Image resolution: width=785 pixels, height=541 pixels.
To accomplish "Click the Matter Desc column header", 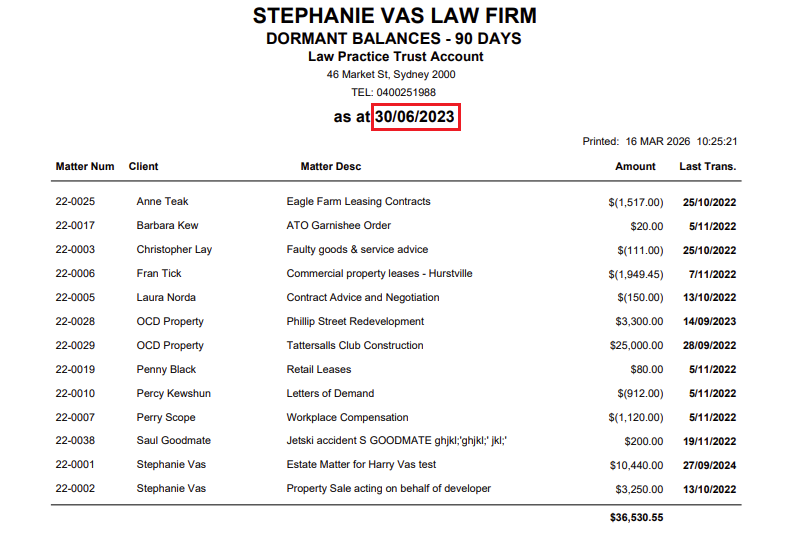I will (331, 166).
